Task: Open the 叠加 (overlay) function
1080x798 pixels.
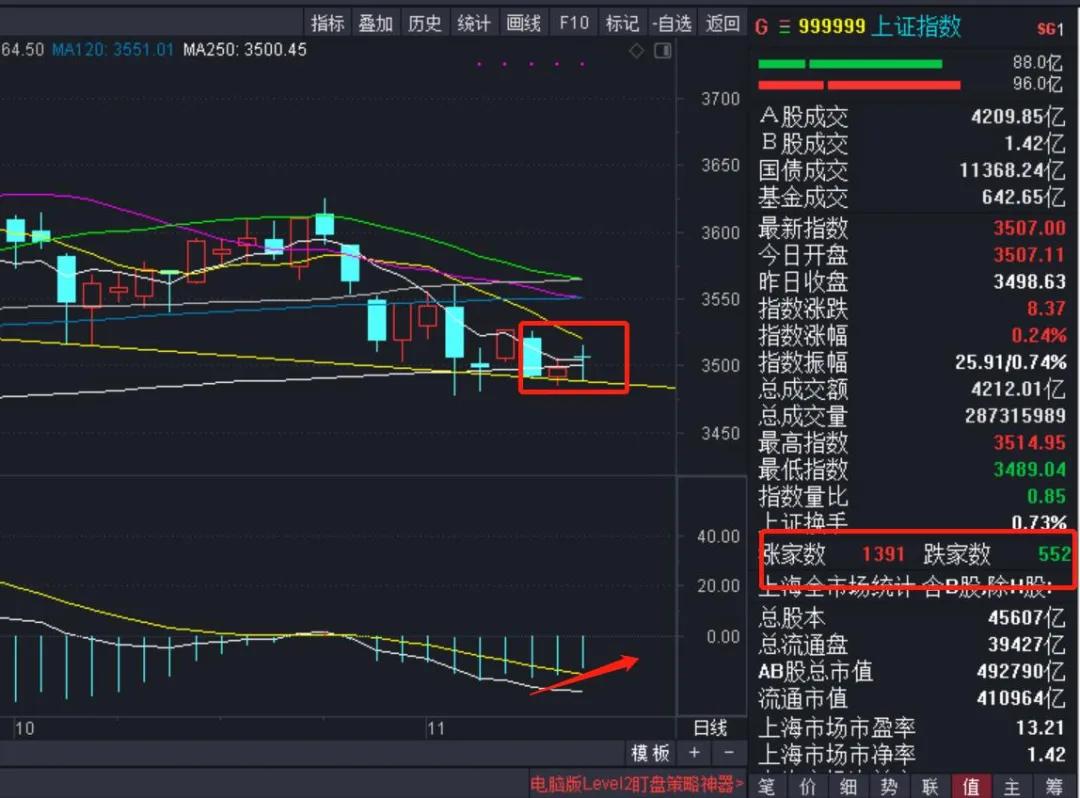Action: click(x=376, y=22)
